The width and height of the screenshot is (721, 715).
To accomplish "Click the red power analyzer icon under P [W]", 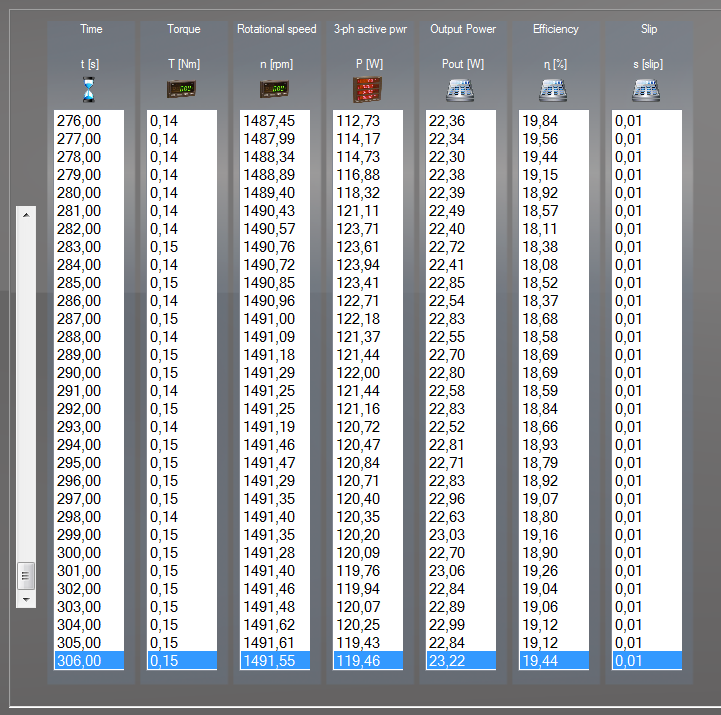I will pyautogui.click(x=367, y=90).
